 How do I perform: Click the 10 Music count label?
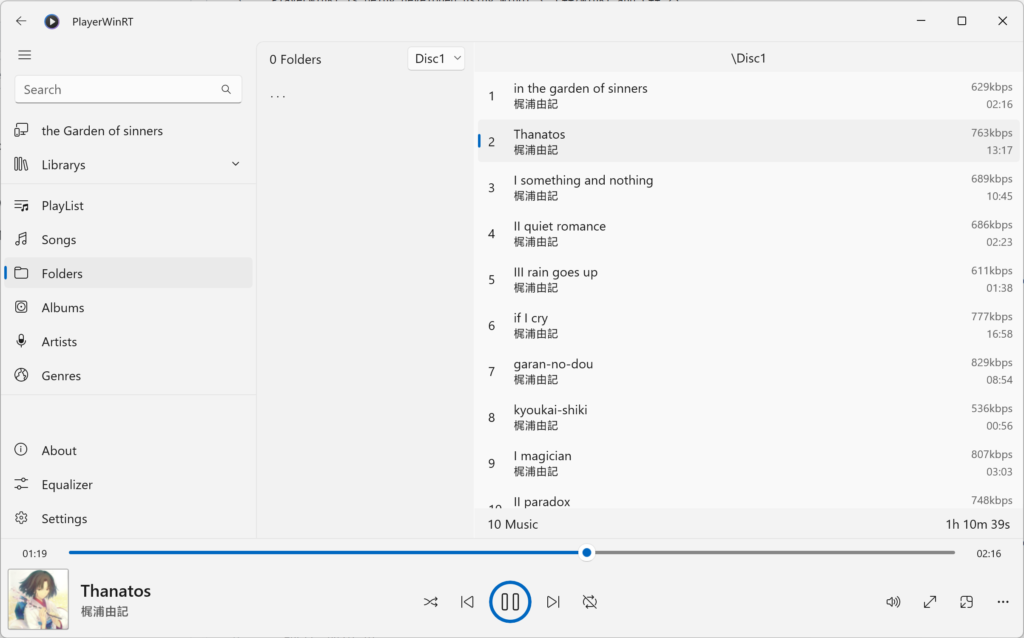pos(513,524)
